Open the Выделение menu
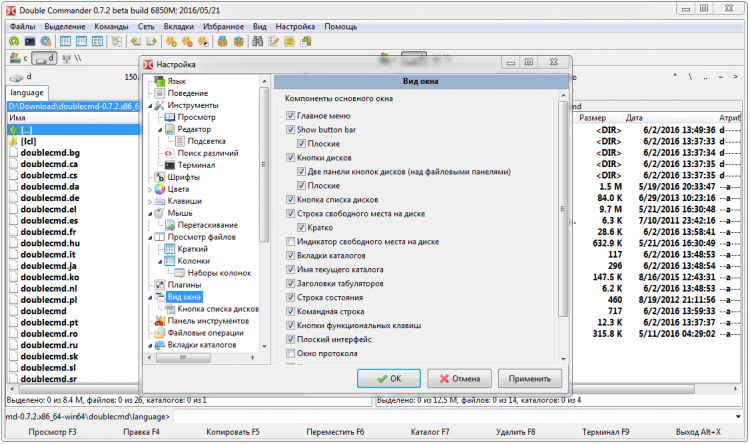750x444 pixels. [x=65, y=26]
